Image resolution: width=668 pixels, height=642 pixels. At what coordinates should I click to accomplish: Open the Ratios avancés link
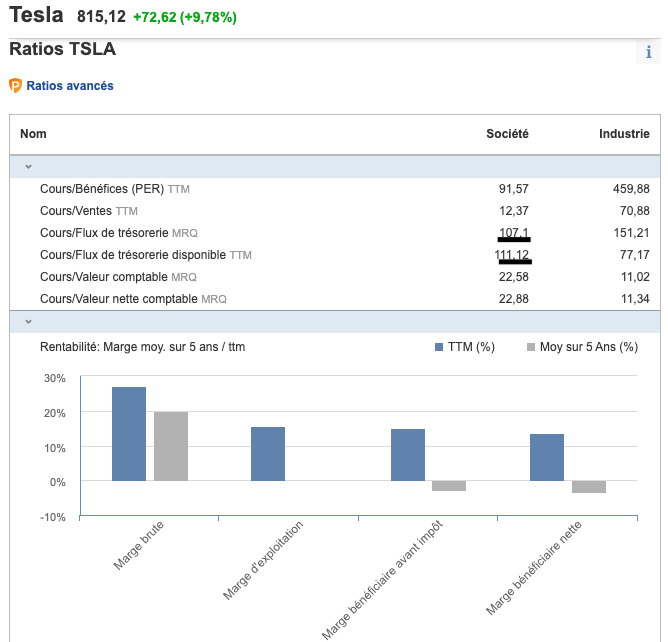click(x=69, y=86)
